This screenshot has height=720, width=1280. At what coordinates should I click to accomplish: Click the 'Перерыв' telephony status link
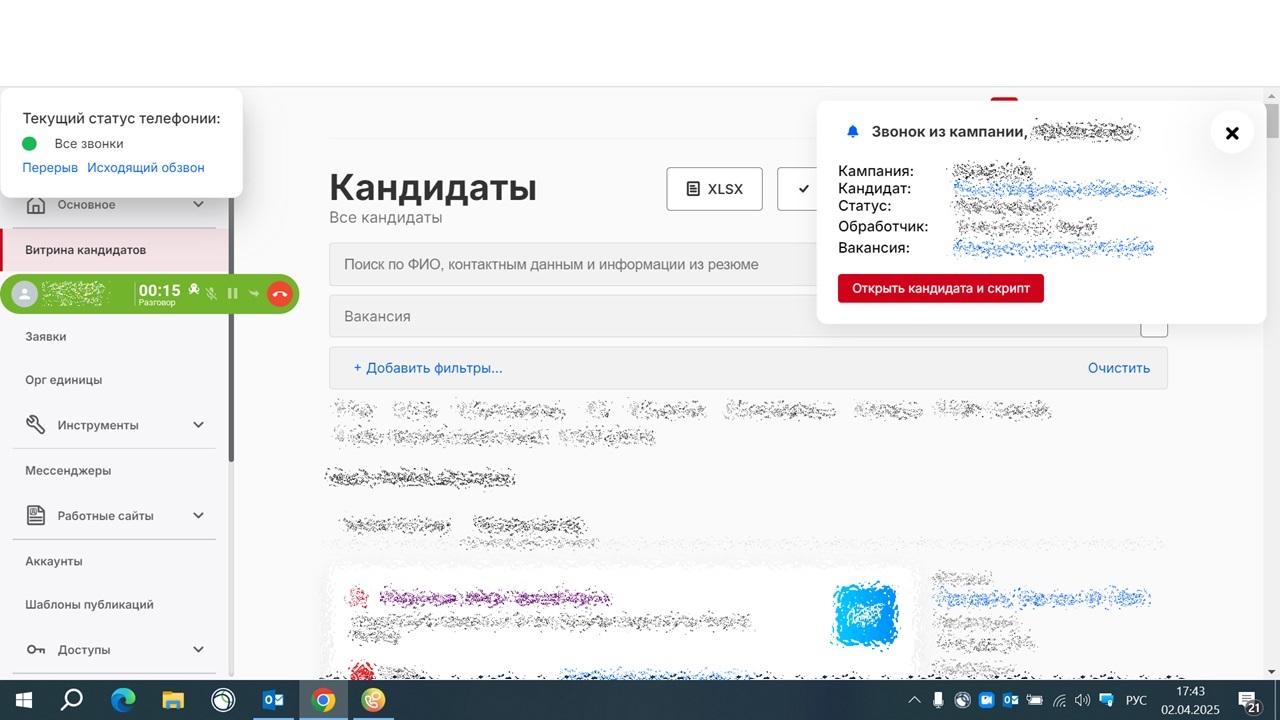point(50,168)
